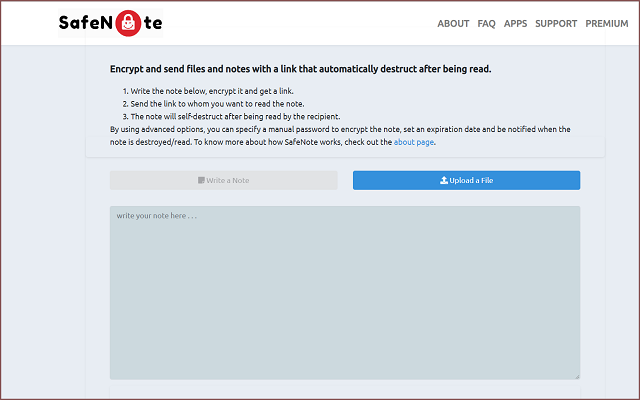Viewport: 640px width, 400px height.
Task: Grab the resize handle of the note textarea
Action: tap(576, 376)
